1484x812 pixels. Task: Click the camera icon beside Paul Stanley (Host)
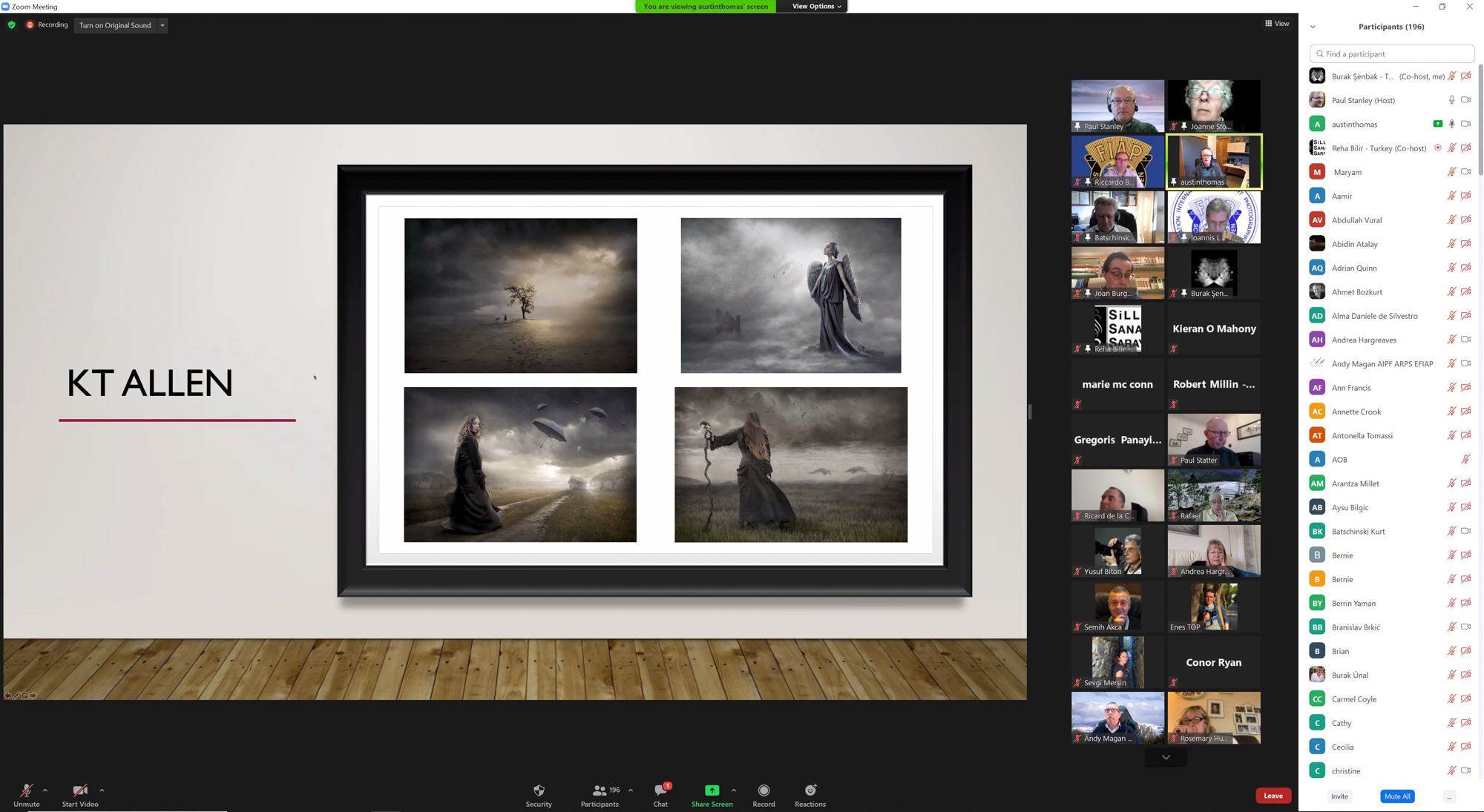coord(1466,100)
